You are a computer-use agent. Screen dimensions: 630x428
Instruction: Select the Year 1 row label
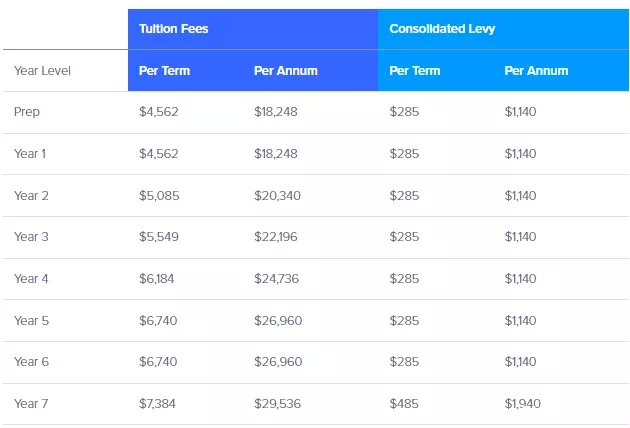pos(30,154)
